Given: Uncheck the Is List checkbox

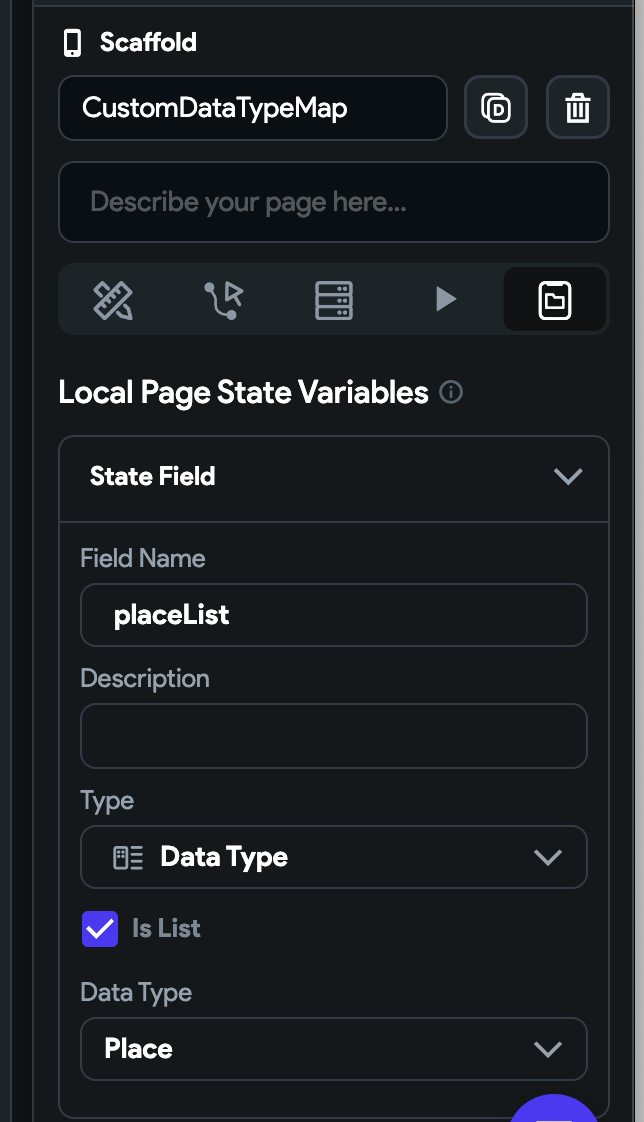Looking at the screenshot, I should 100,929.
